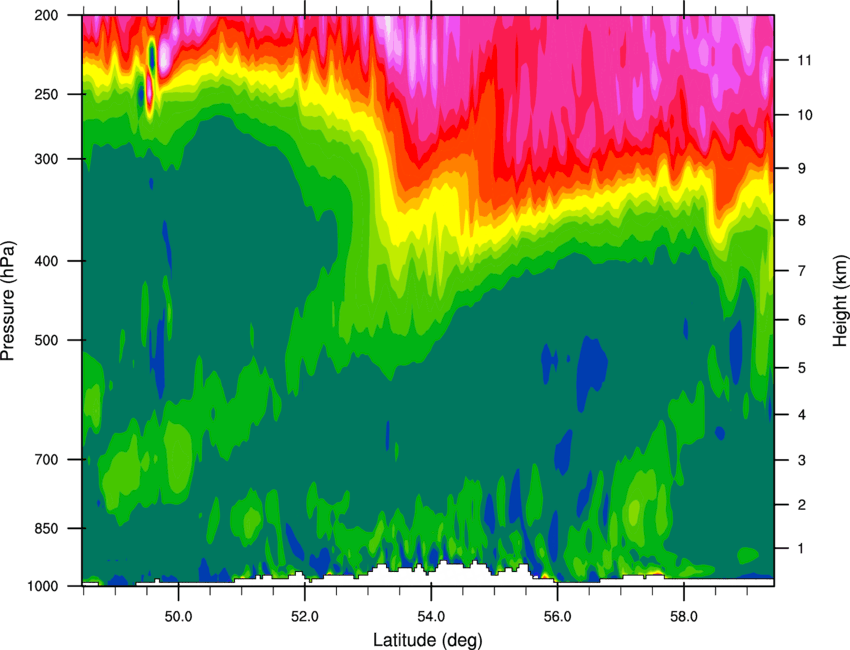Pick the 7 km height label
The height and width of the screenshot is (650, 850).
(802, 271)
